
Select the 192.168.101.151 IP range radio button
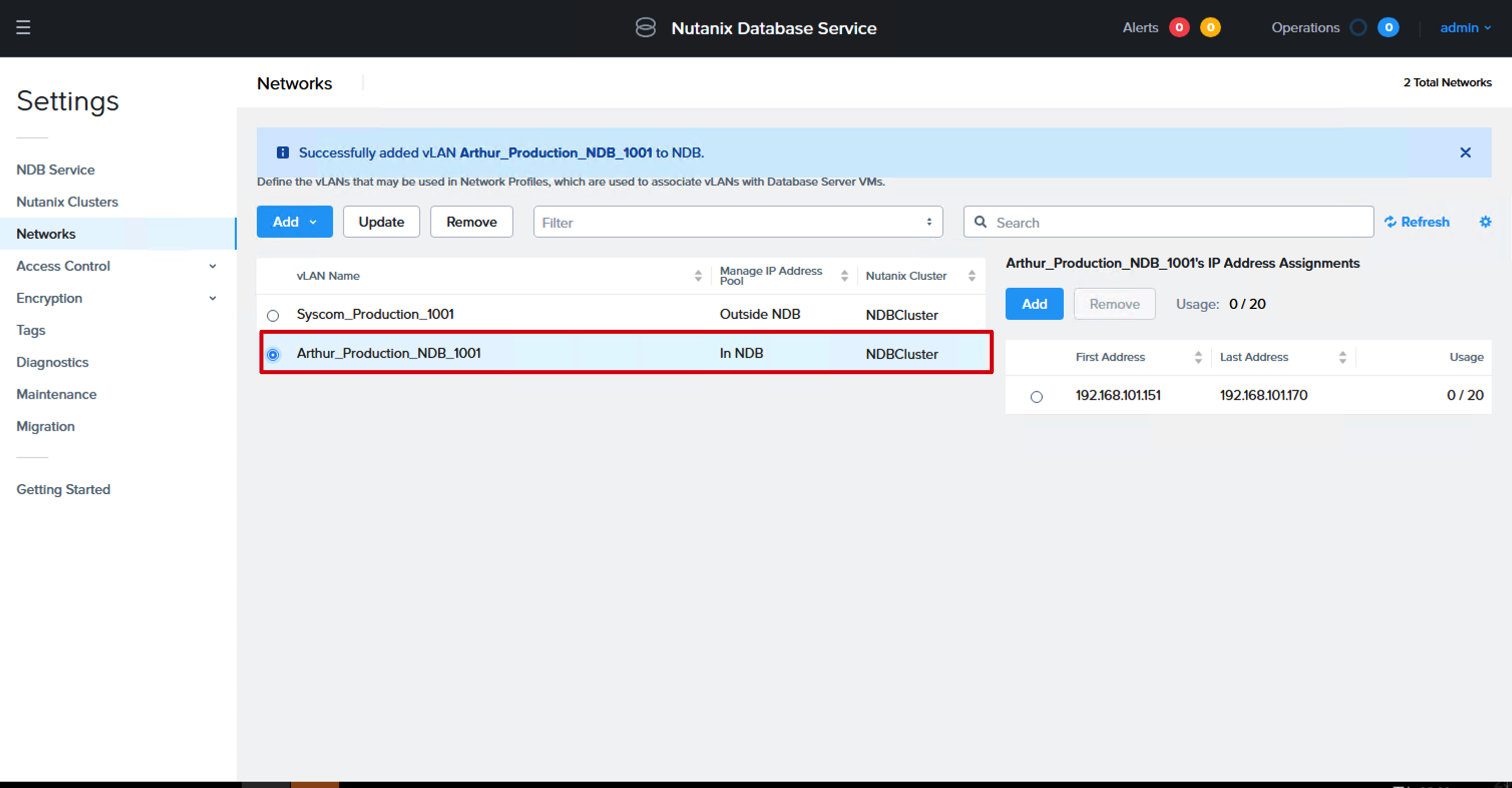tap(1037, 397)
